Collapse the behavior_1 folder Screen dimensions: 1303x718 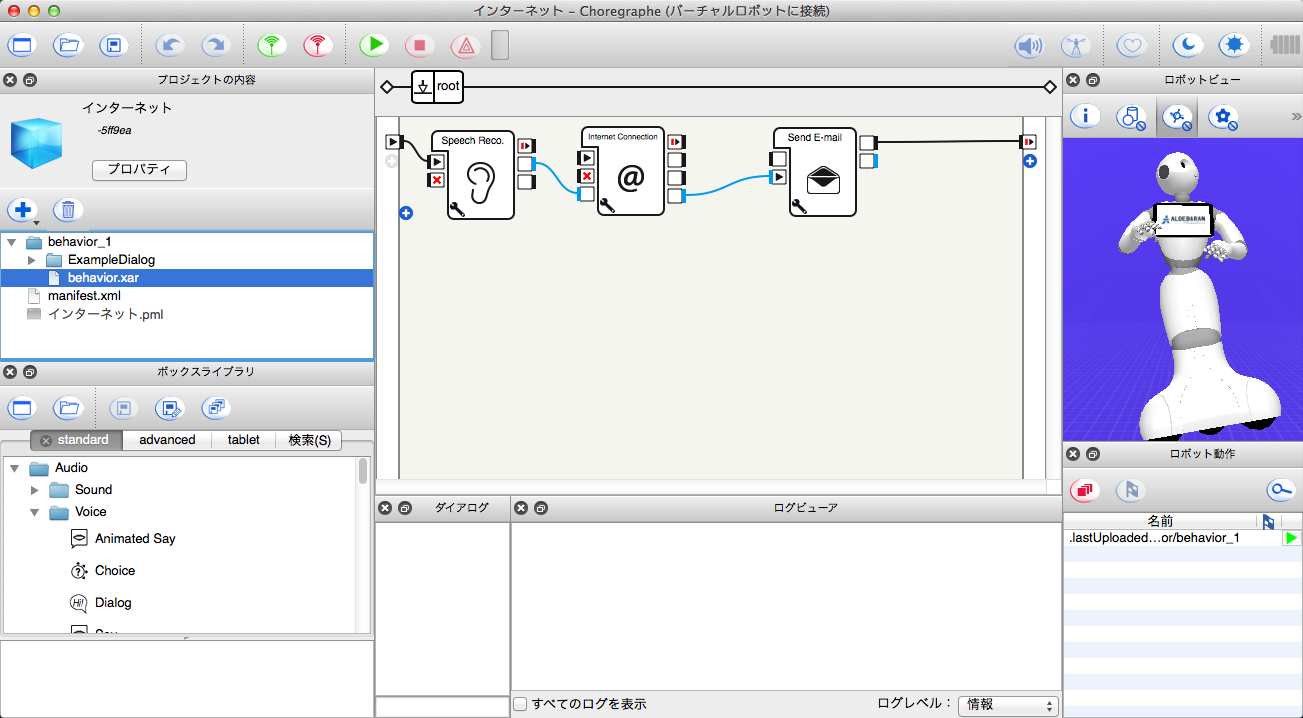click(x=11, y=242)
